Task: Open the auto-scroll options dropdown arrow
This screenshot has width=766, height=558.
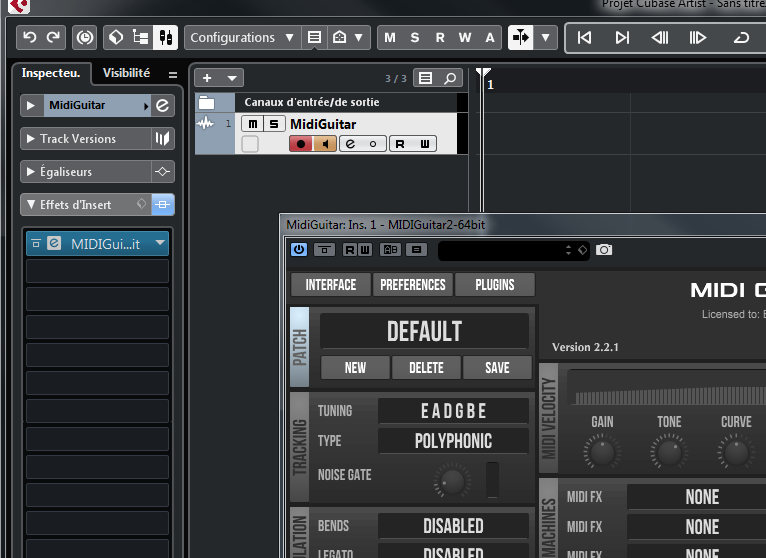Action: 545,38
